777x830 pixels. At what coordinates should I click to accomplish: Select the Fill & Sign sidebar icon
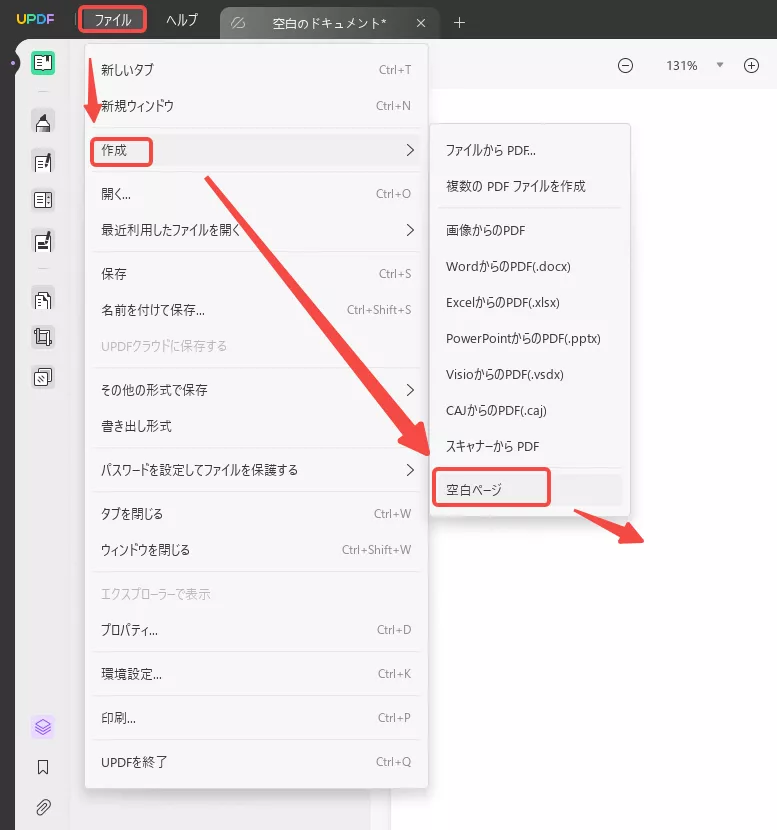tap(43, 241)
